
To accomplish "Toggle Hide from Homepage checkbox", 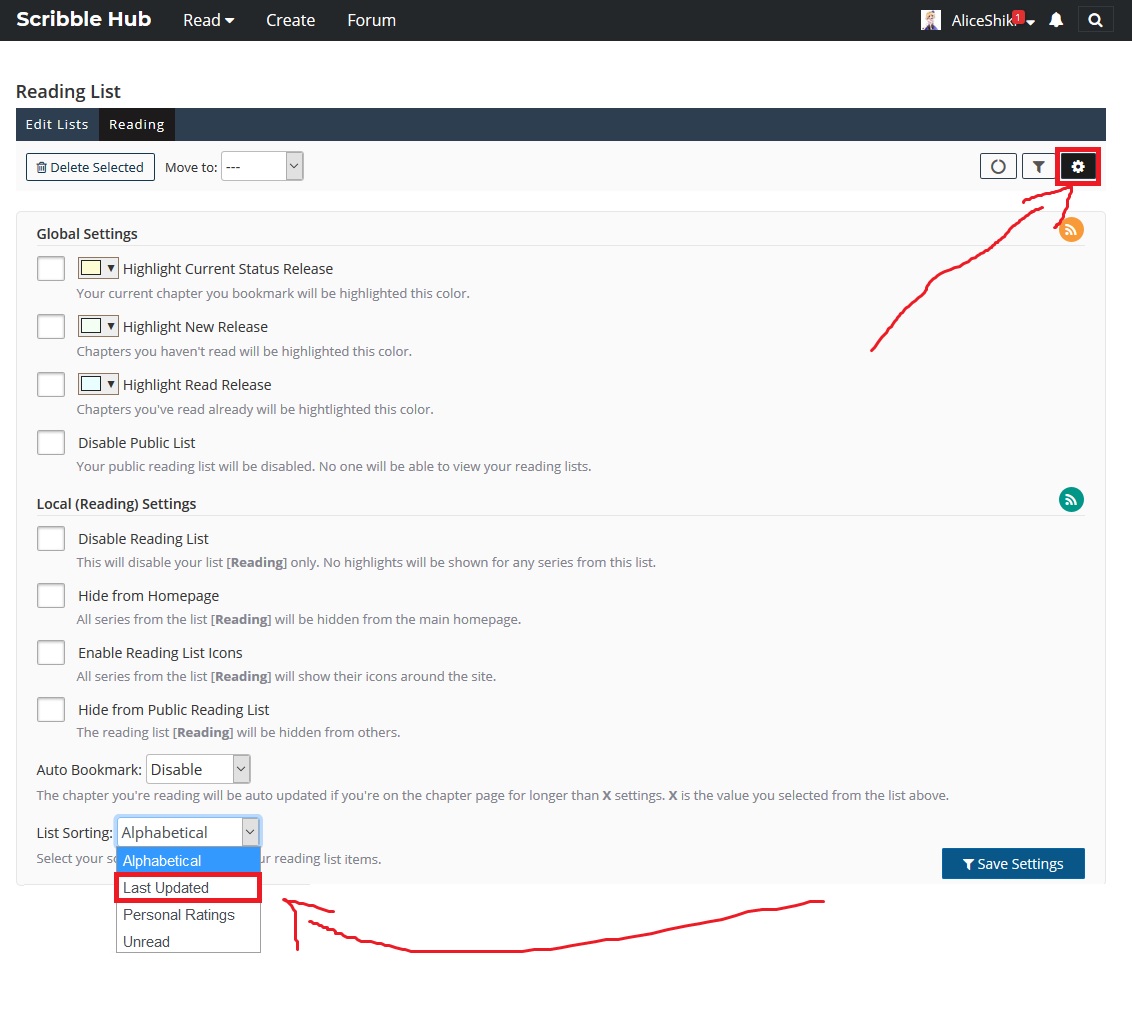I will [51, 596].
